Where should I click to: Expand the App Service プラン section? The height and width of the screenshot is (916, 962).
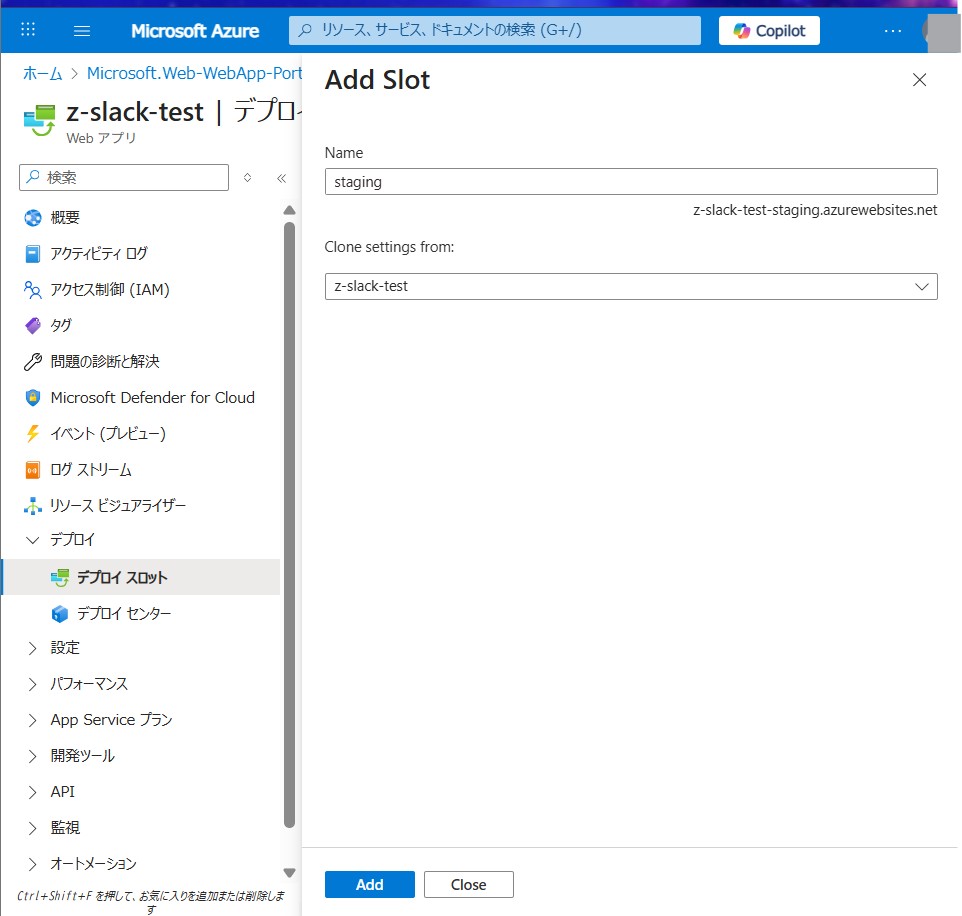pyautogui.click(x=33, y=720)
